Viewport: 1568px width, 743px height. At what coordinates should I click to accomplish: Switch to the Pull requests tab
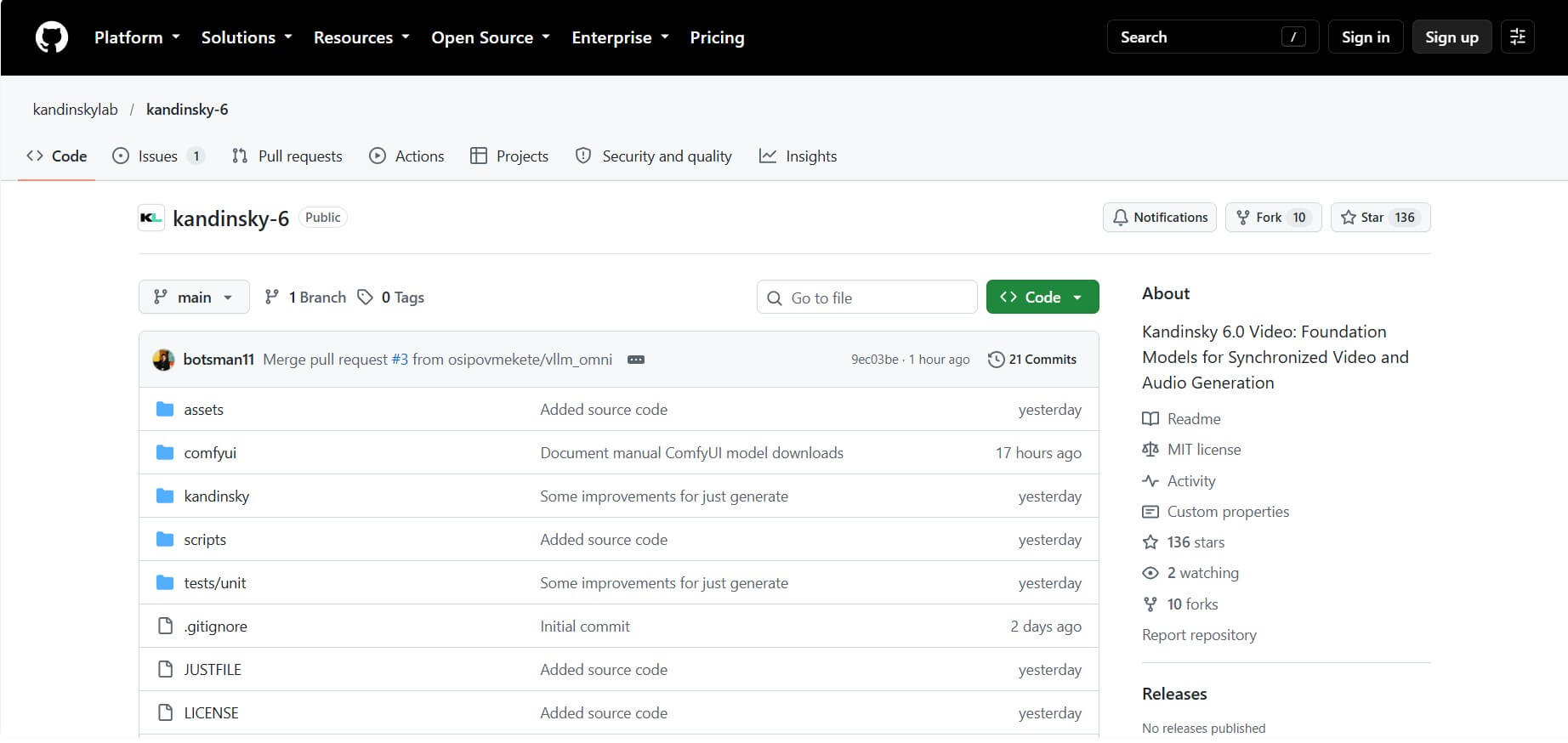287,156
